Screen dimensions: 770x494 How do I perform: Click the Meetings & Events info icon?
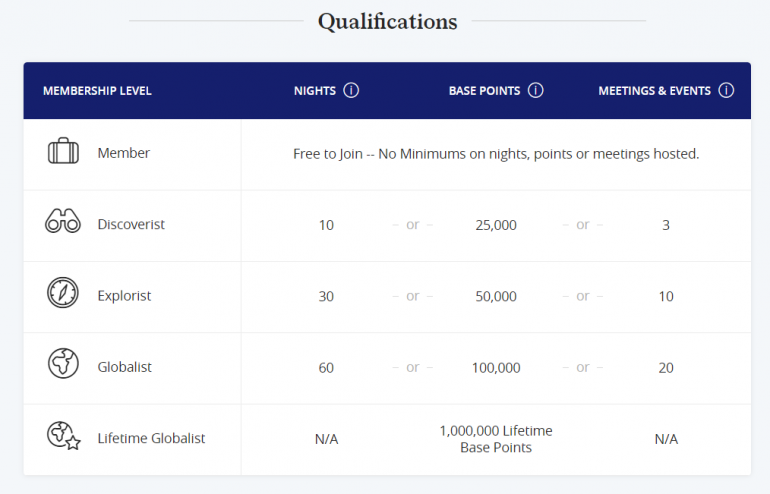pyautogui.click(x=726, y=90)
